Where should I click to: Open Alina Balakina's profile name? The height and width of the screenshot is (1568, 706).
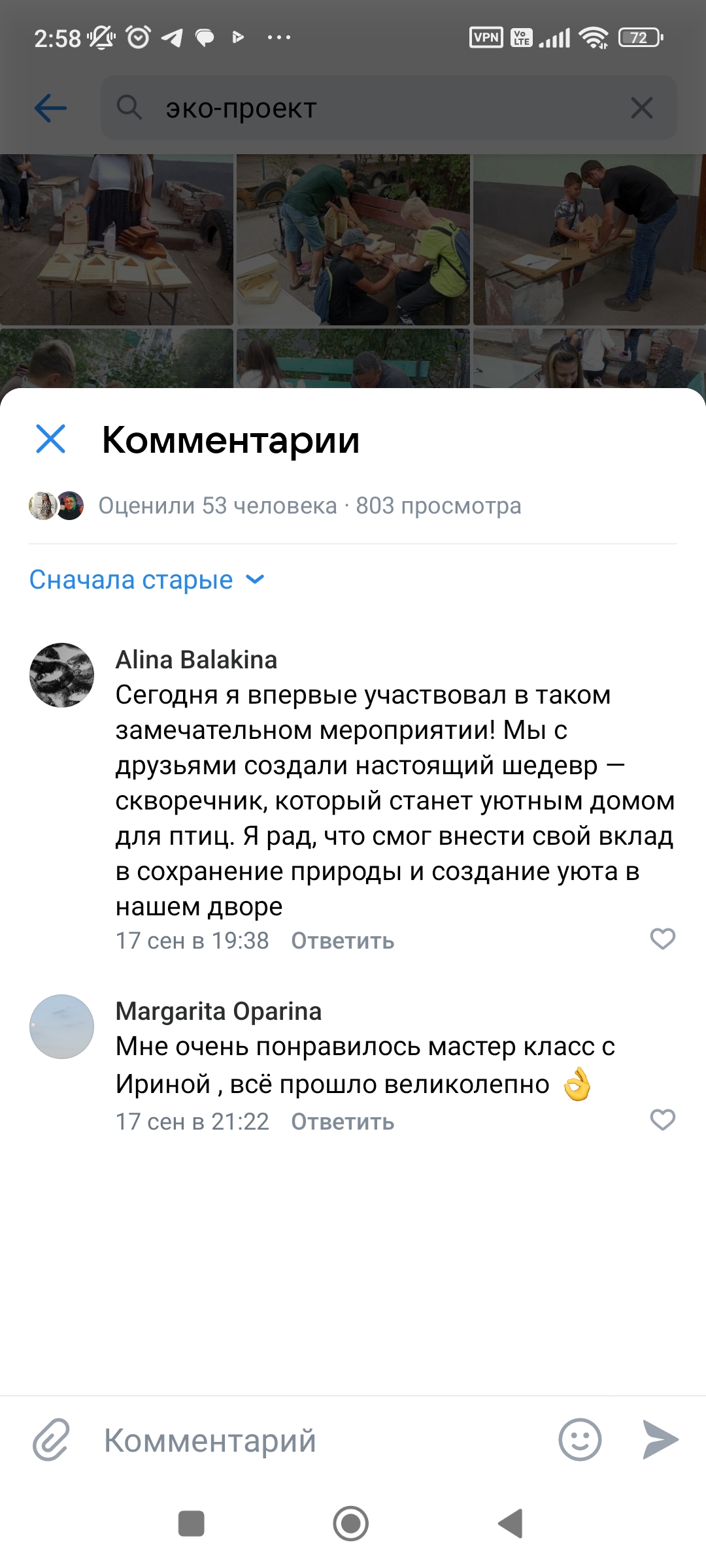click(x=196, y=660)
